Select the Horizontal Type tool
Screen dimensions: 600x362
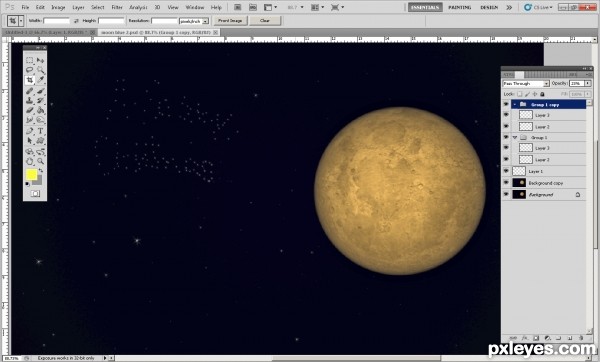point(41,131)
